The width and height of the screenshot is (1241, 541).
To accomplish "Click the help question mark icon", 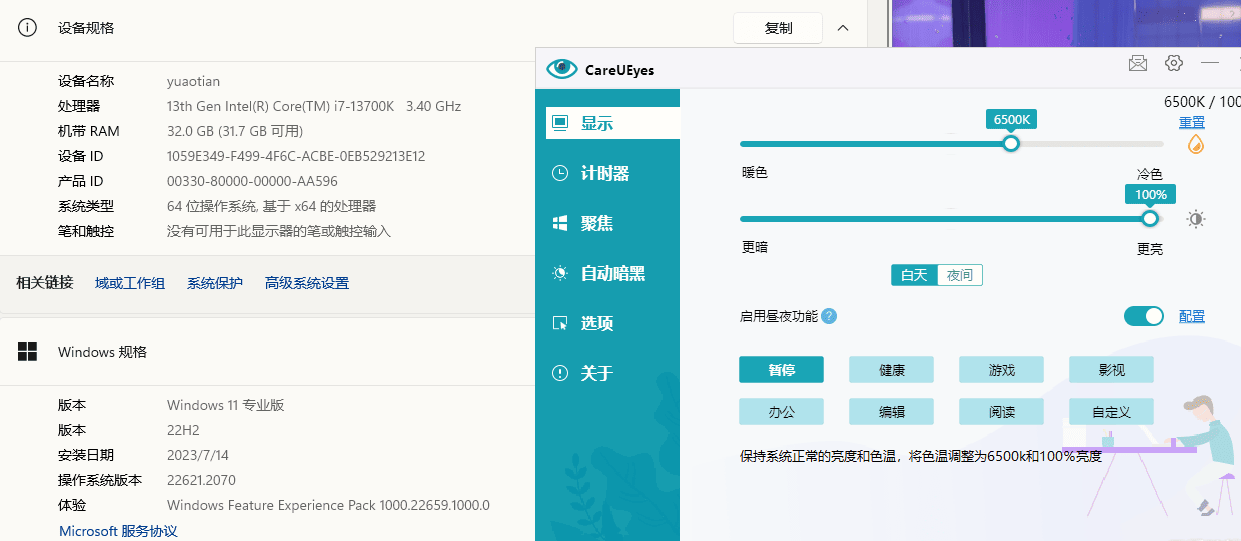I will click(829, 316).
